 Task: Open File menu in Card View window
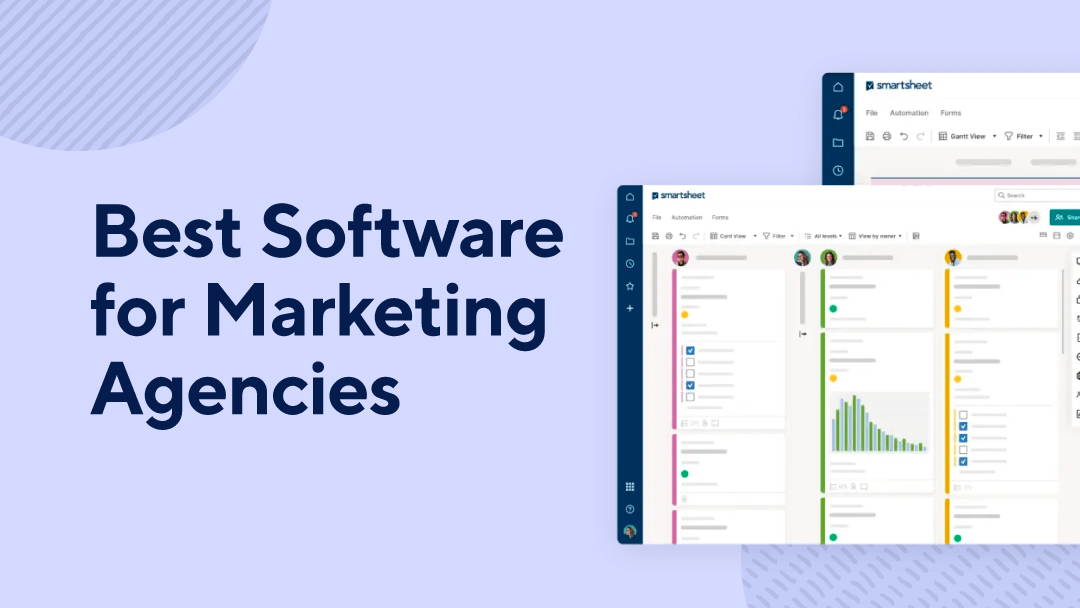click(657, 218)
